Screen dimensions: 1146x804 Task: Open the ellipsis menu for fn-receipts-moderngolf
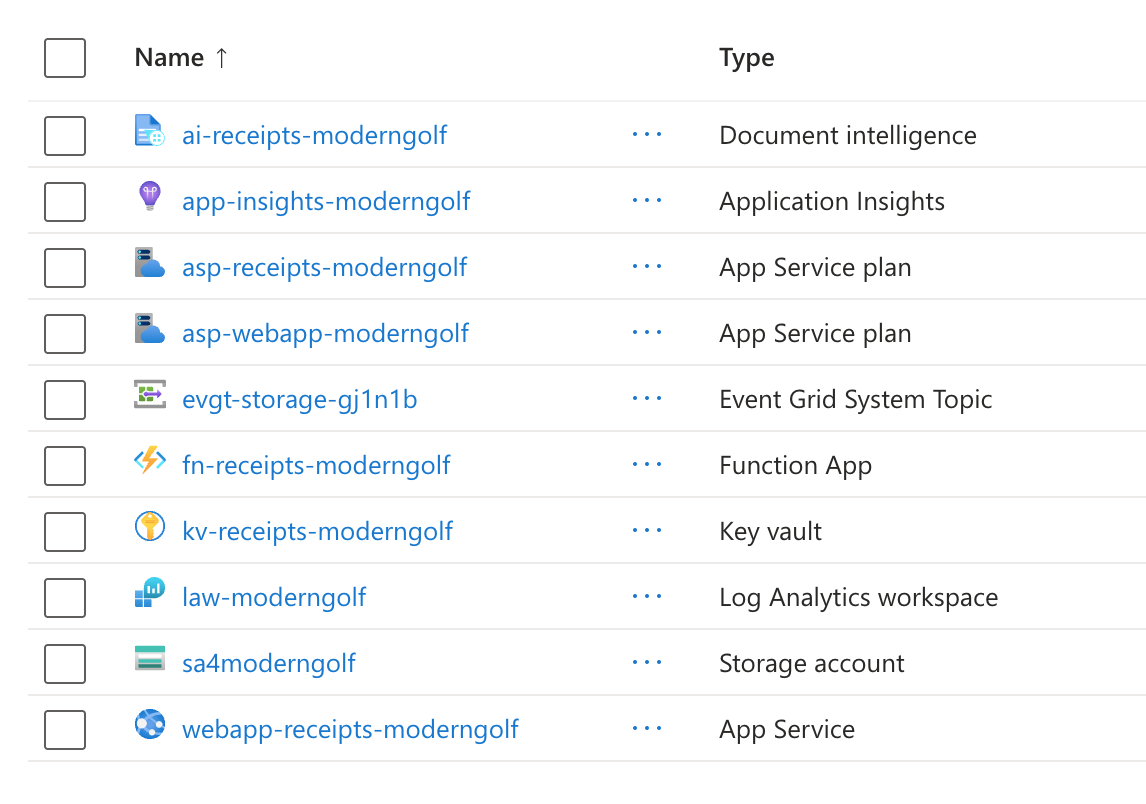point(647,465)
